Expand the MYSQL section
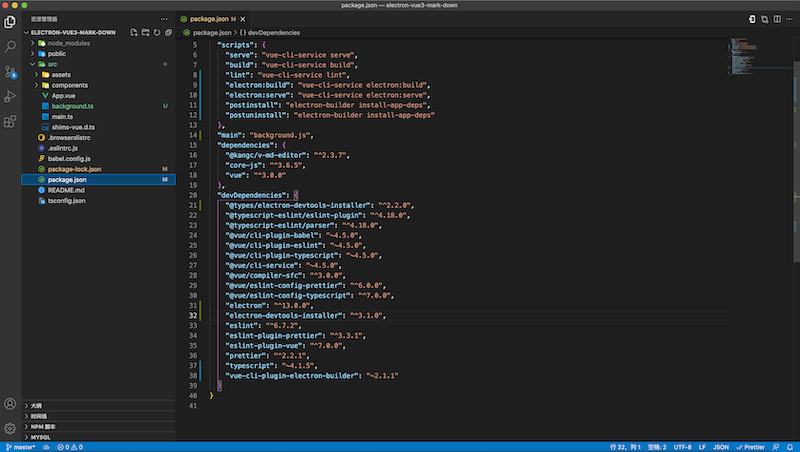The height and width of the screenshot is (452, 800). 98,437
